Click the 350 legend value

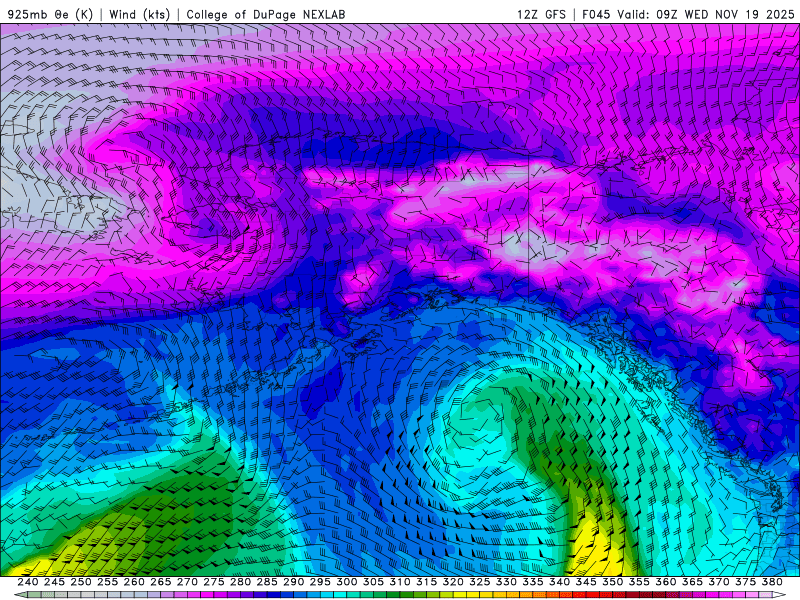click(x=612, y=582)
